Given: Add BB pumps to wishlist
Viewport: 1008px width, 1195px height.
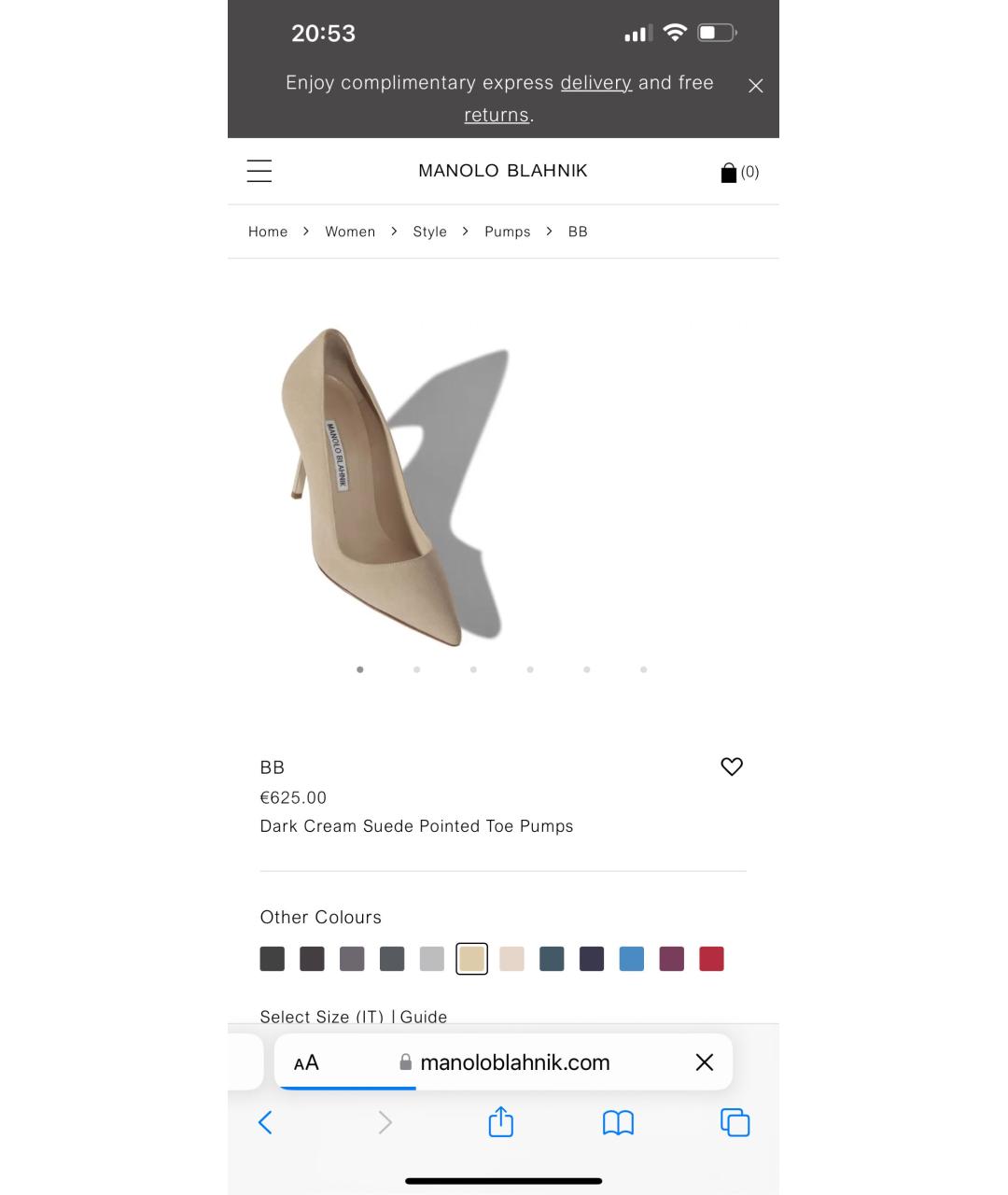Looking at the screenshot, I should pos(732,766).
